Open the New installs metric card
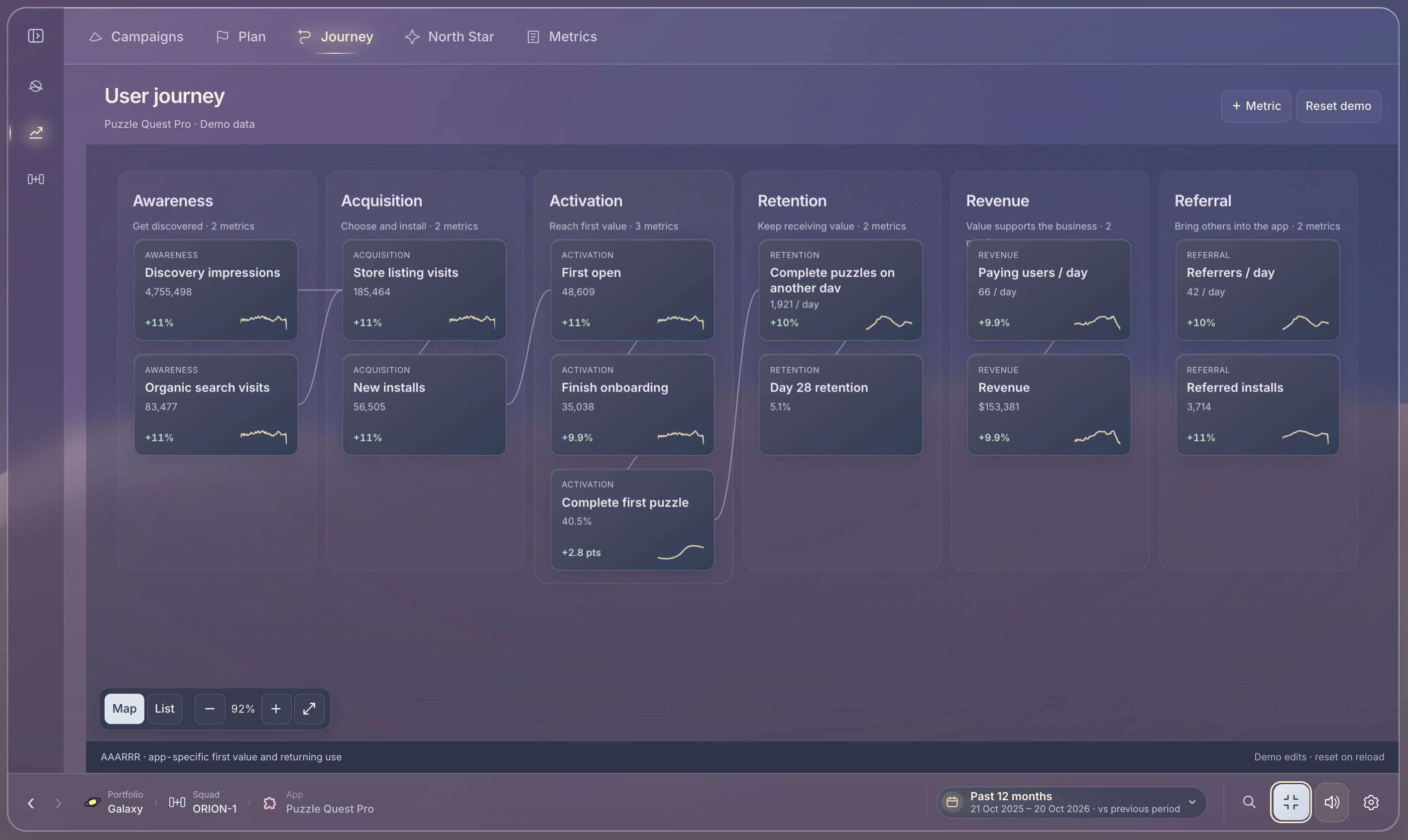1408x840 pixels. point(424,405)
